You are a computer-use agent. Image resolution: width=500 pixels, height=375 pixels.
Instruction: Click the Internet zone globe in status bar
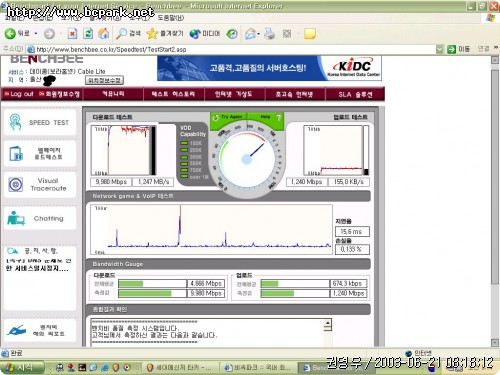coord(409,353)
